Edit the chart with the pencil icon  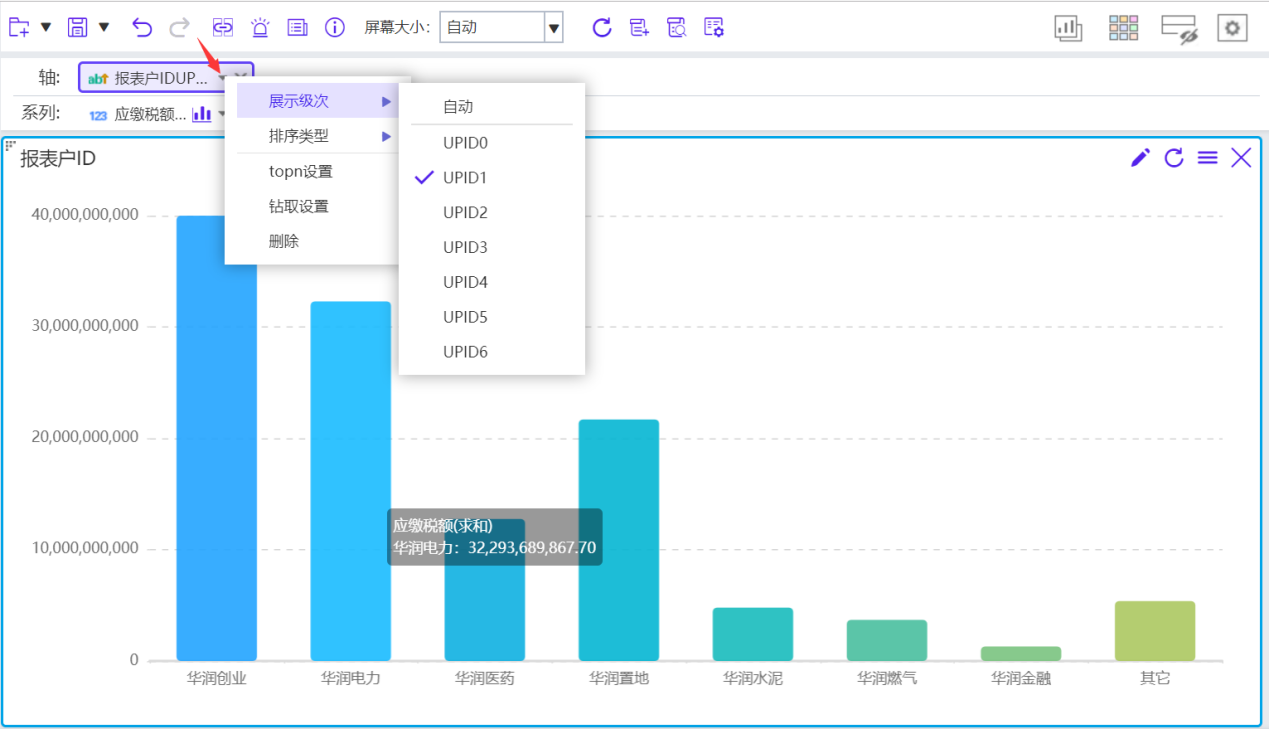pos(1140,158)
